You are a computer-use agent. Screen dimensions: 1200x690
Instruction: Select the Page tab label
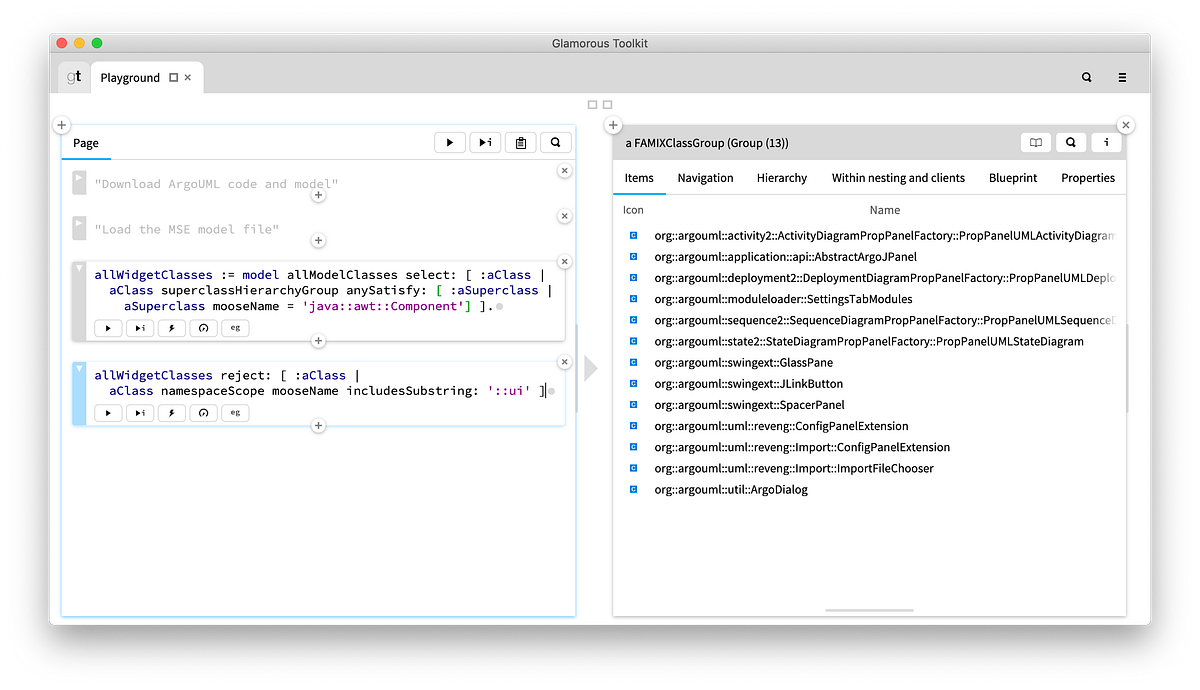[86, 143]
